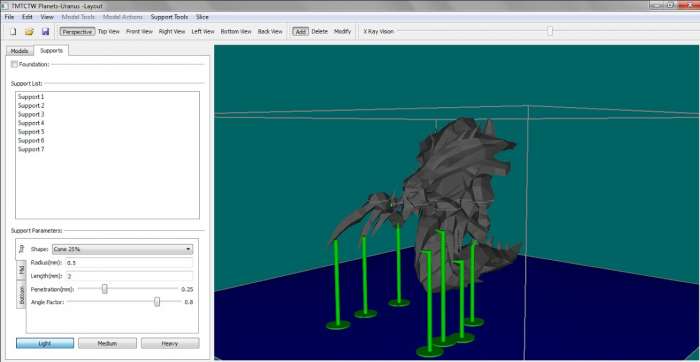The image size is (700, 362).
Task: Open a file with the folder icon
Action: [29, 32]
